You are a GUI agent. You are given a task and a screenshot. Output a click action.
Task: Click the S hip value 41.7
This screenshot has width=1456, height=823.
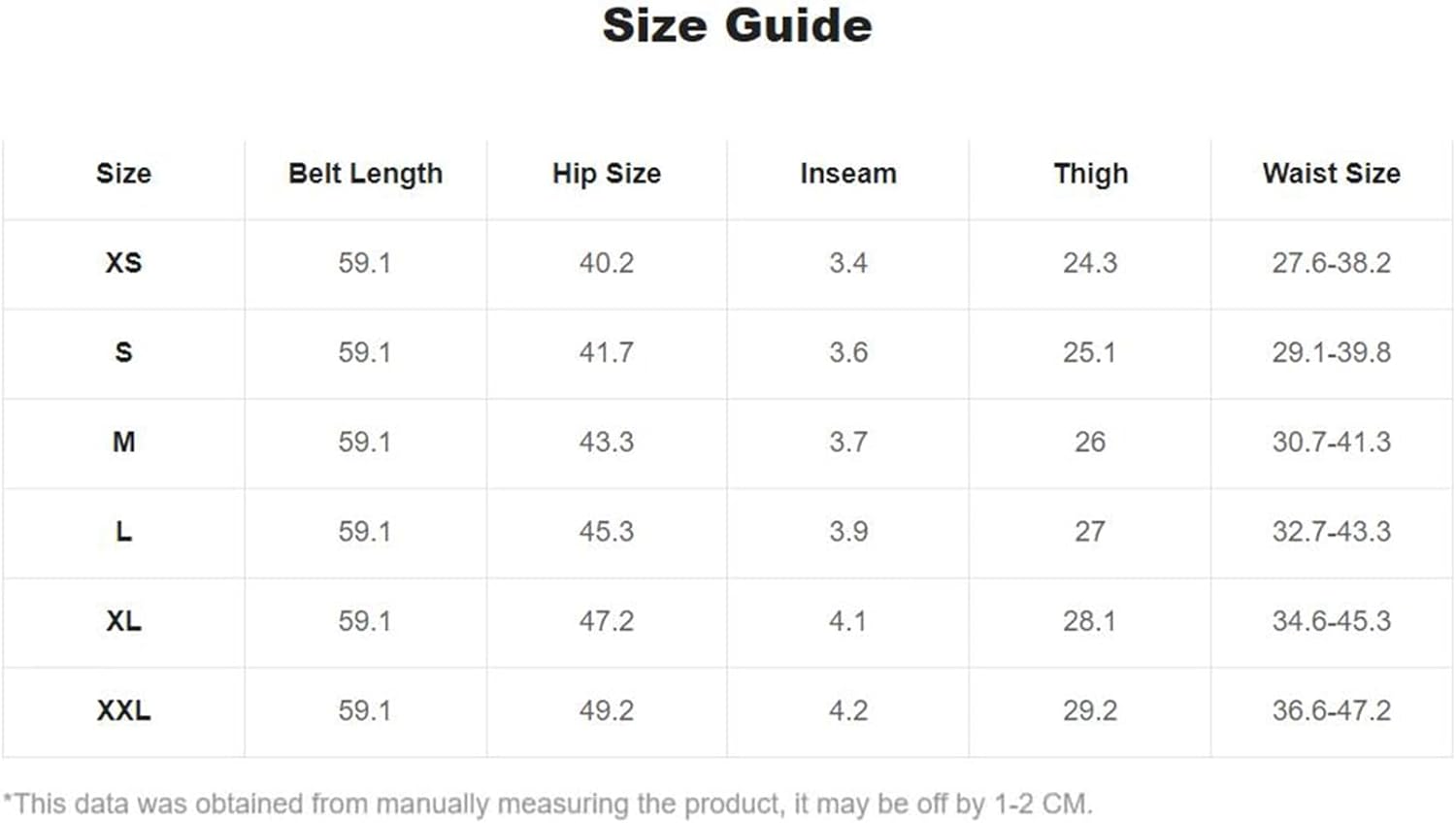[x=607, y=352]
